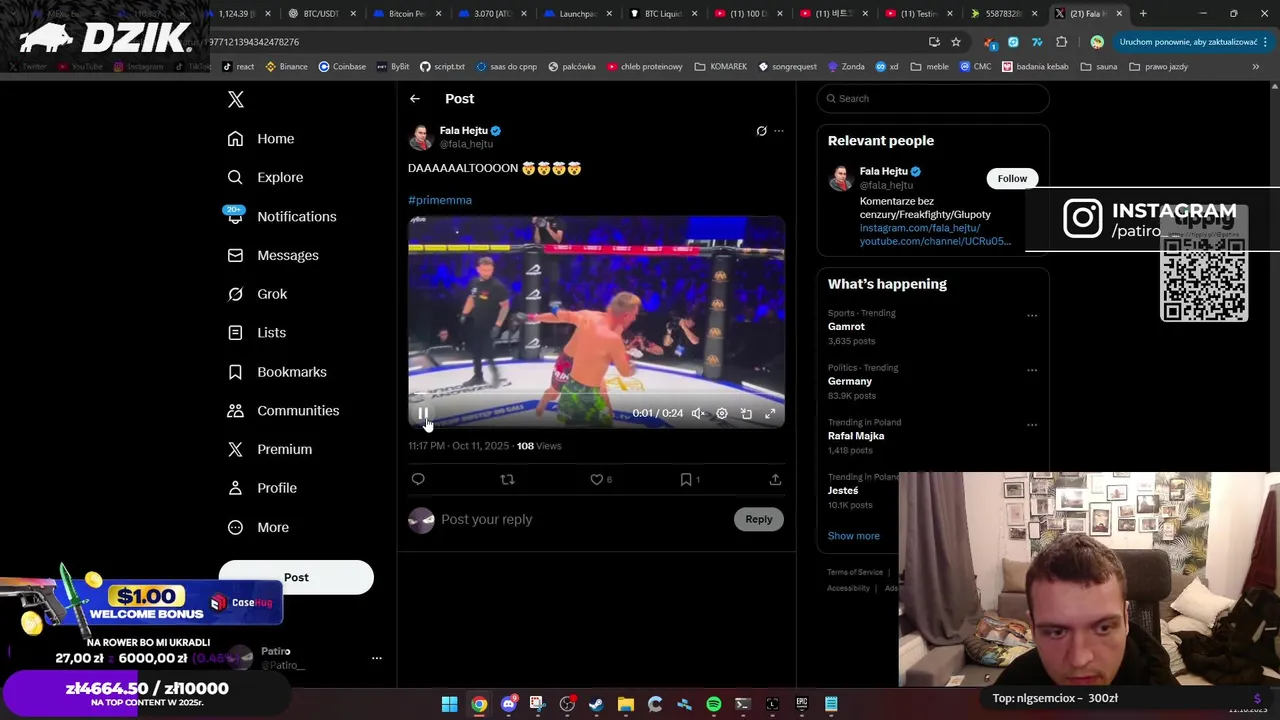Go back using the arrow beside Post

pos(415,99)
